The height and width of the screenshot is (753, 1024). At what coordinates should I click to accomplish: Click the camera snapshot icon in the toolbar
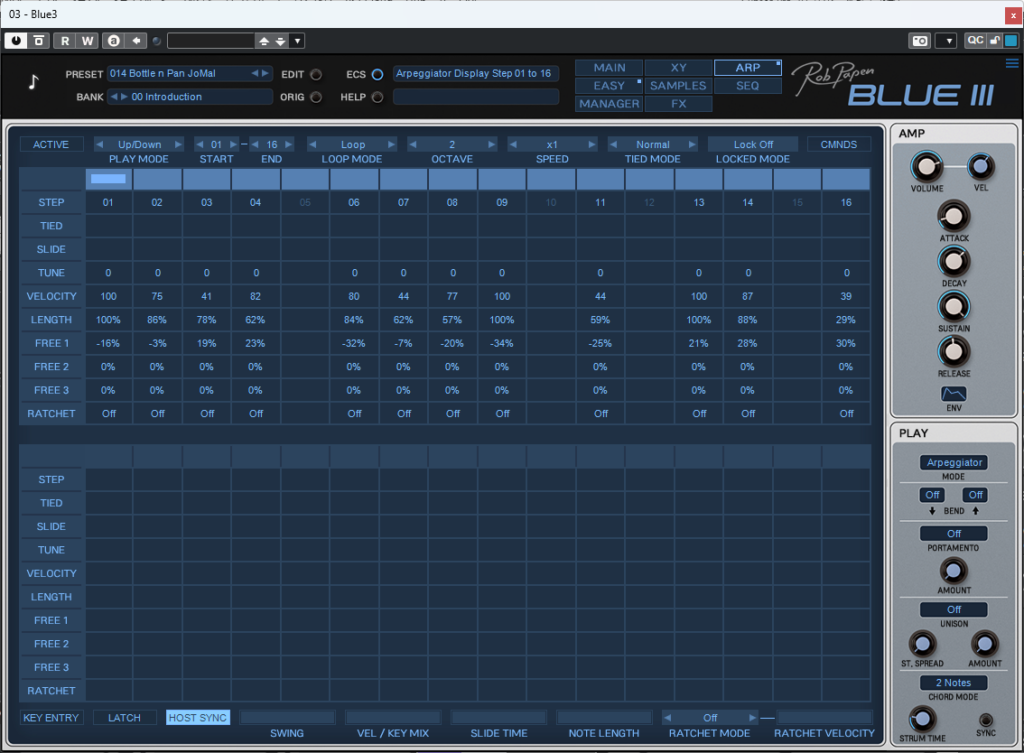click(919, 41)
